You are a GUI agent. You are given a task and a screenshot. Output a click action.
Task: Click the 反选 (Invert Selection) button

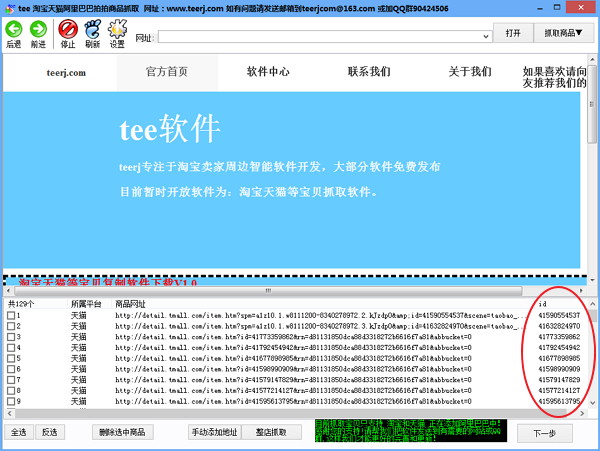(50, 432)
